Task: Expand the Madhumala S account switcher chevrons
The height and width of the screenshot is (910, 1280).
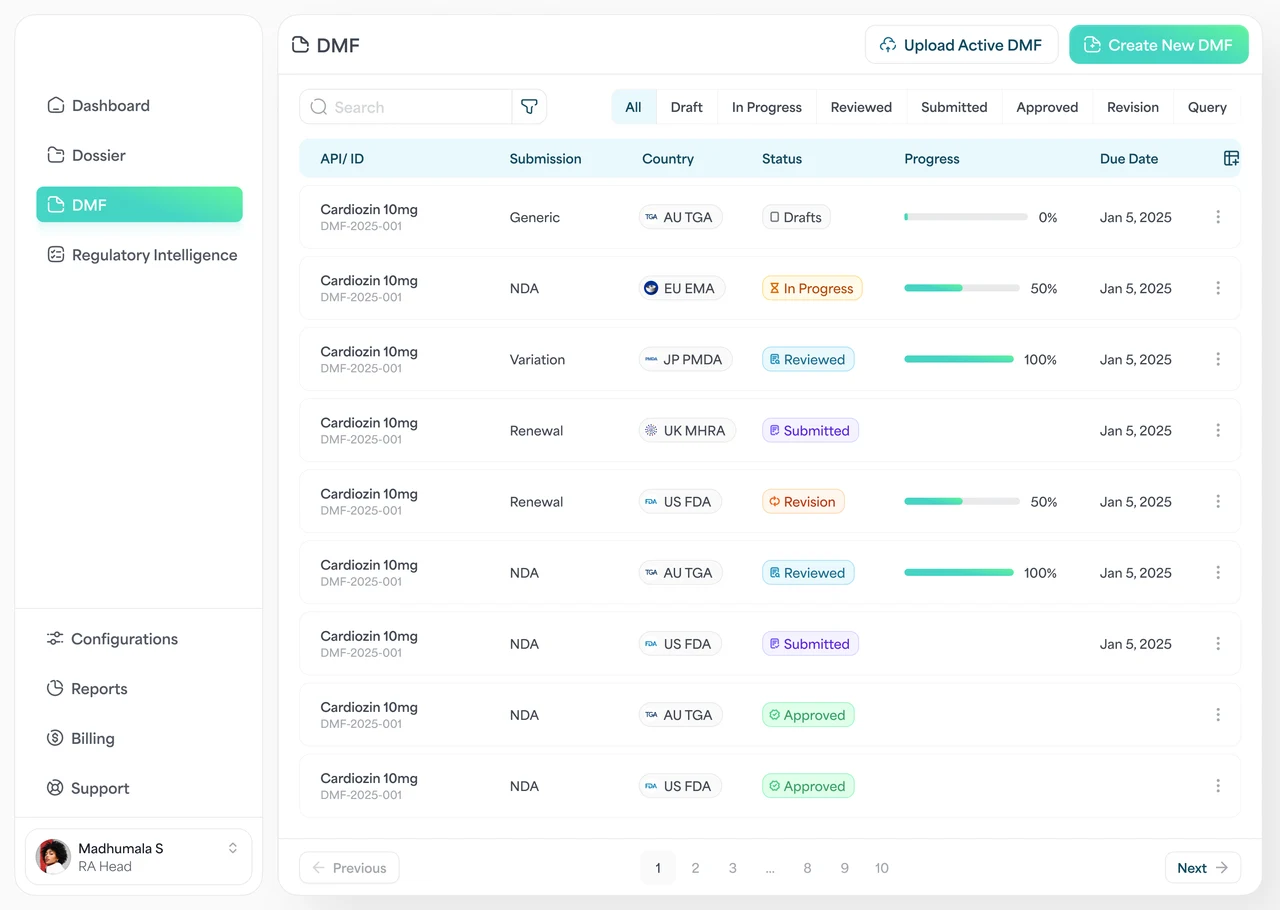Action: click(x=232, y=848)
